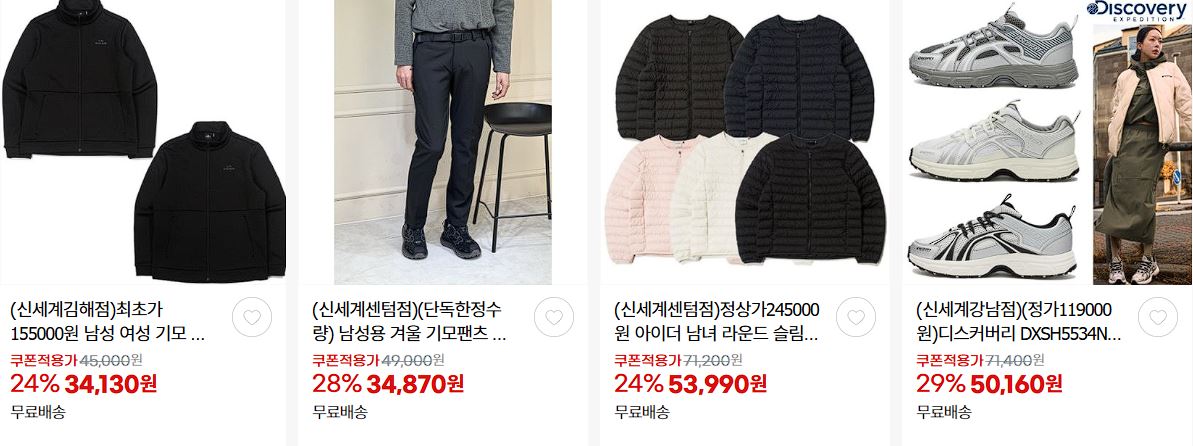Click the Discovery Expedition logo on the sneaker image

click(1135, 10)
